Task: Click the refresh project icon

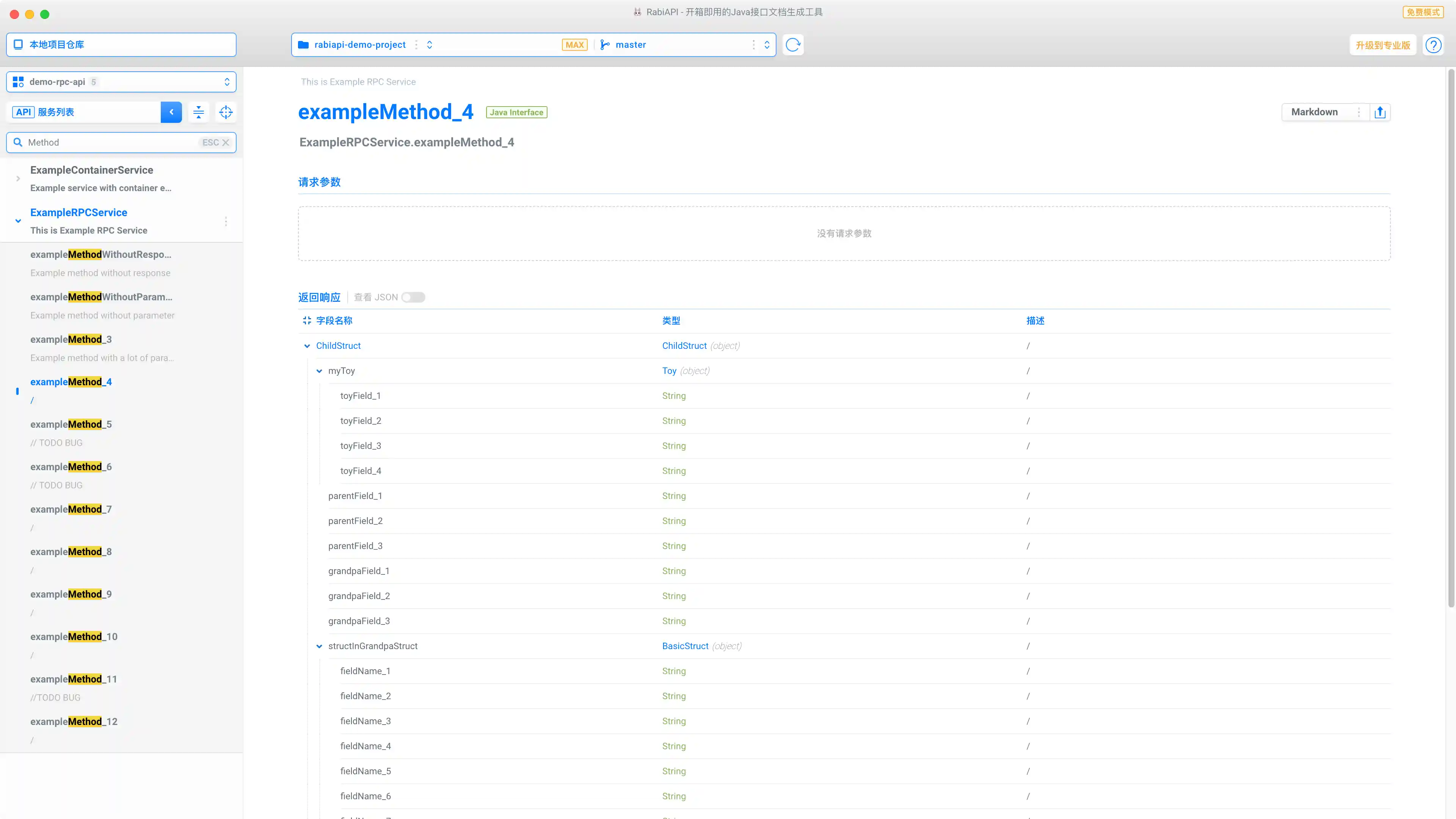Action: [793, 45]
